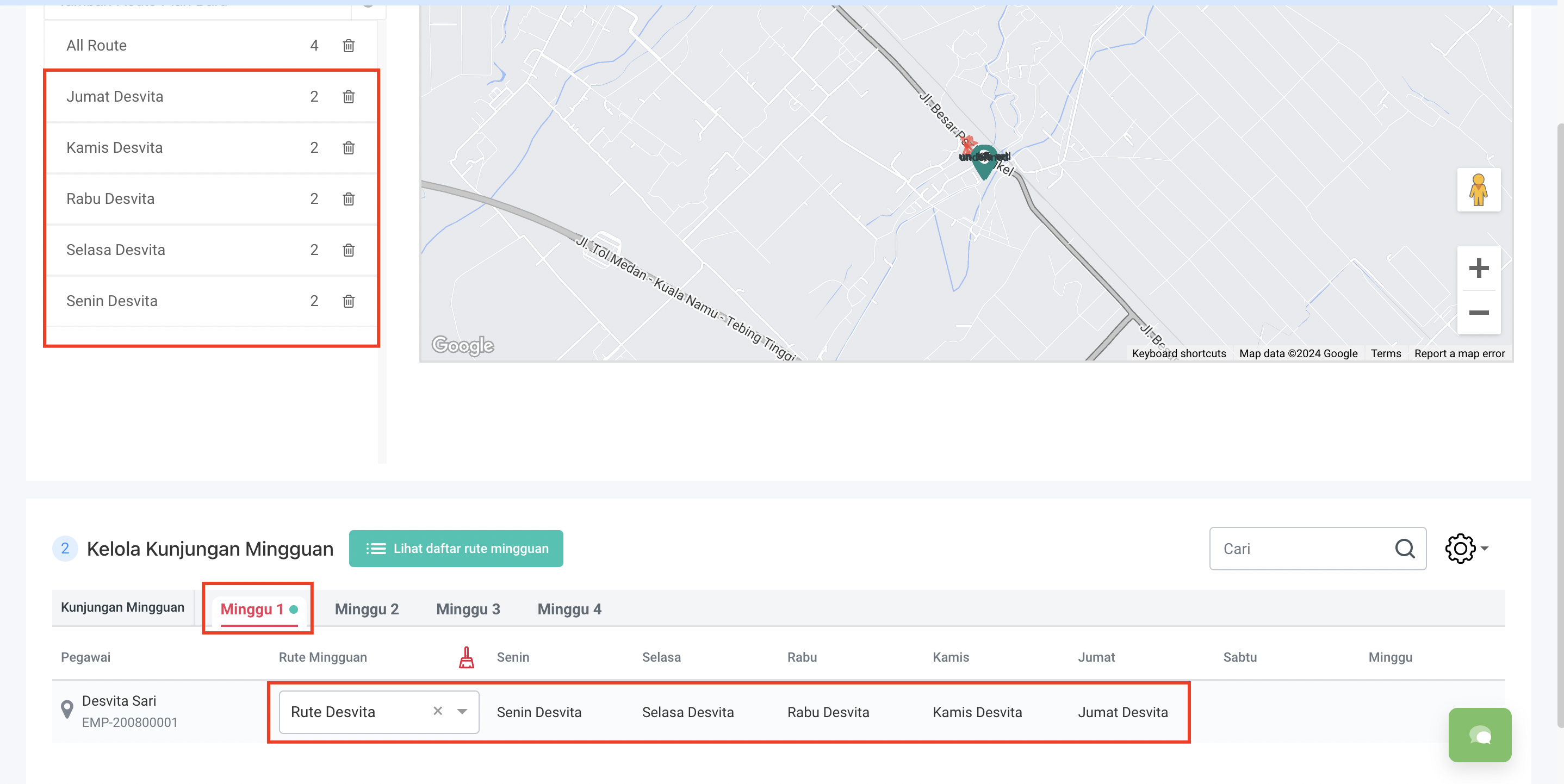The height and width of the screenshot is (784, 1564).
Task: Switch to the Minggu 2 tab
Action: pyautogui.click(x=367, y=609)
